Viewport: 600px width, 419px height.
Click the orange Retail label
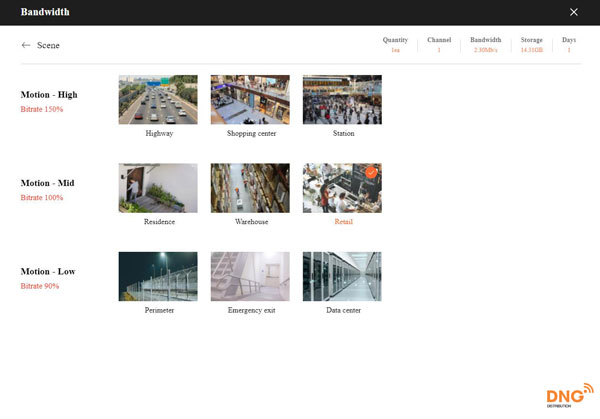pos(344,222)
